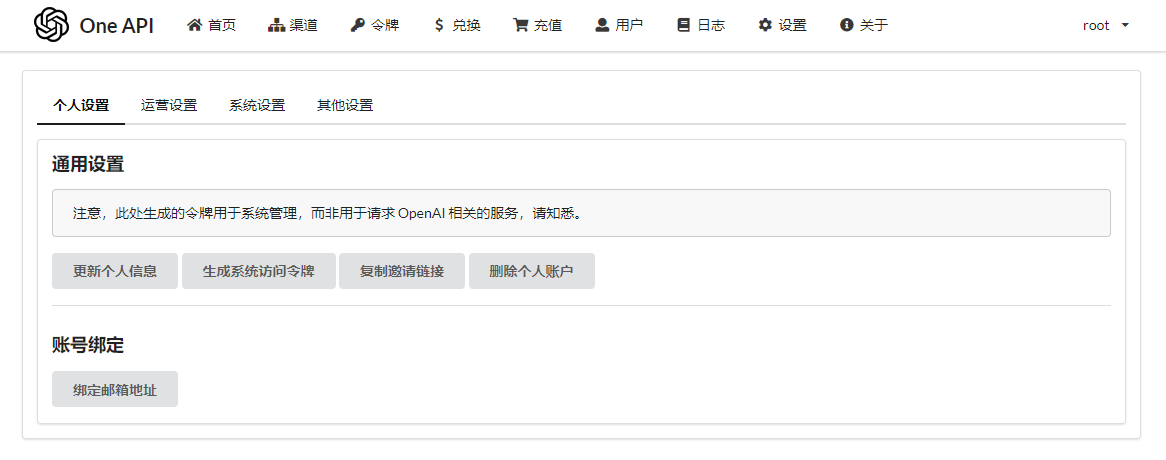Select the 个人设置 tab

tap(81, 106)
